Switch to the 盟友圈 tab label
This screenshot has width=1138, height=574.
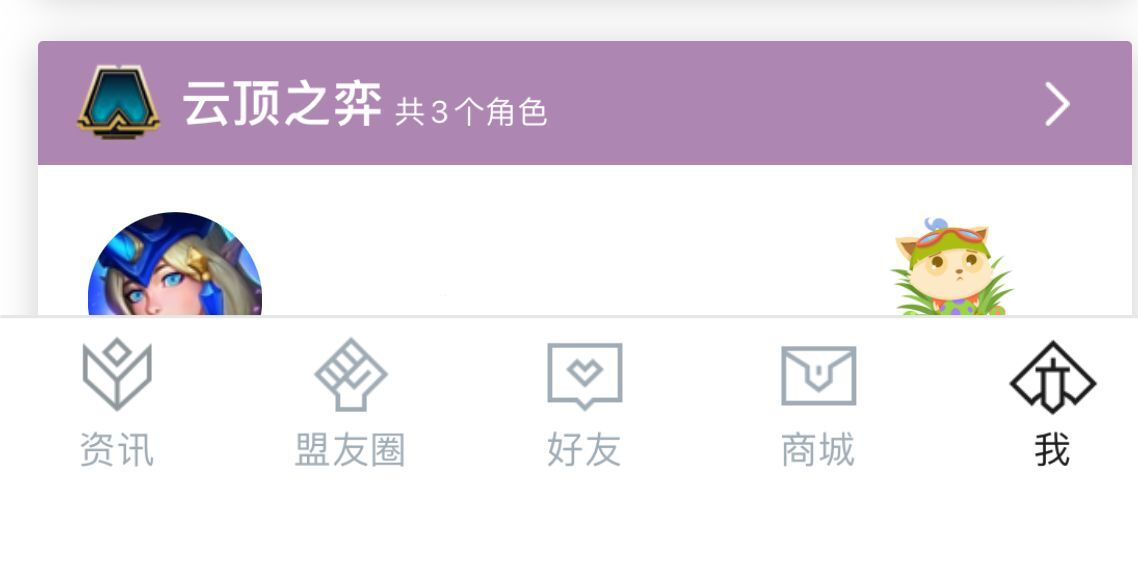coord(350,449)
